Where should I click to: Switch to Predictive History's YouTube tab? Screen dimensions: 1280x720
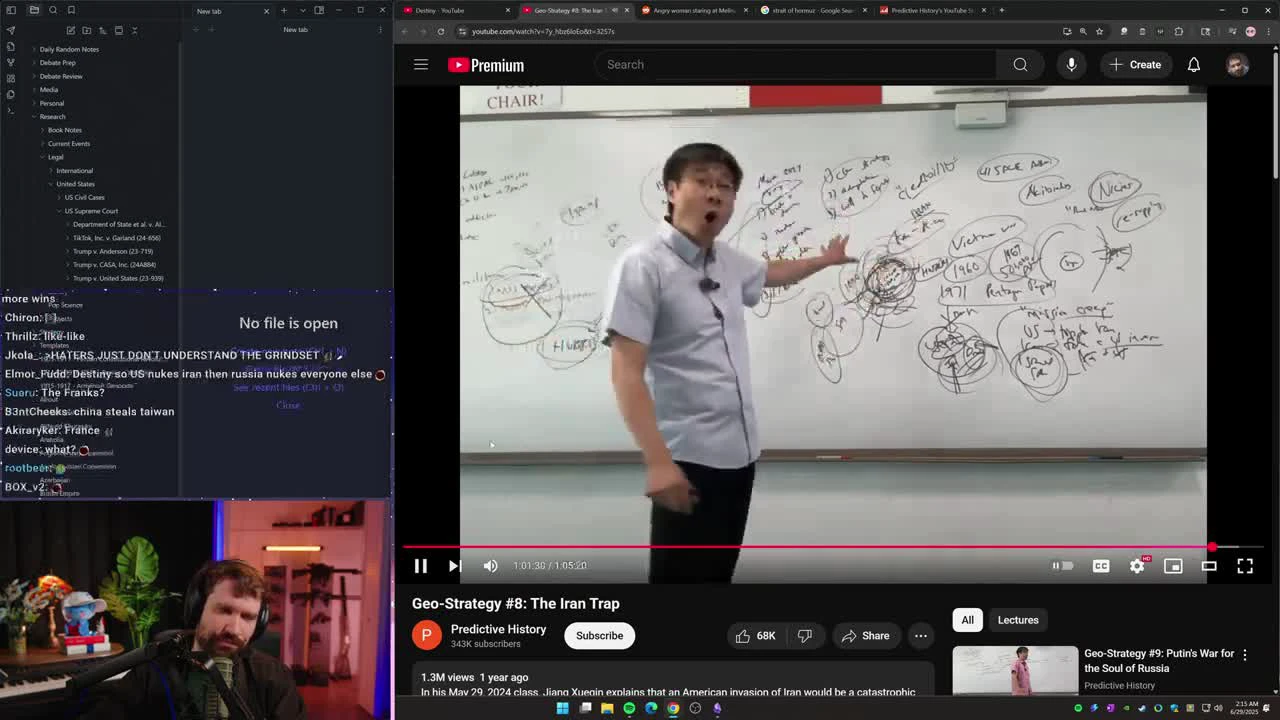click(x=931, y=10)
